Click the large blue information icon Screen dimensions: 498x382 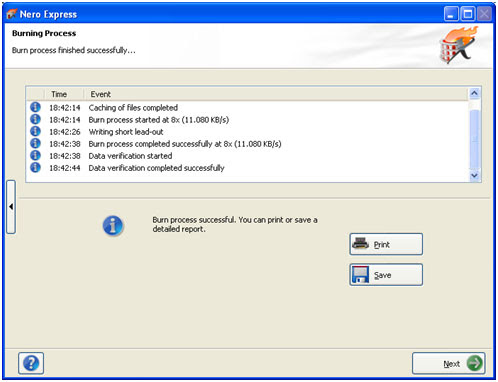coord(113,226)
